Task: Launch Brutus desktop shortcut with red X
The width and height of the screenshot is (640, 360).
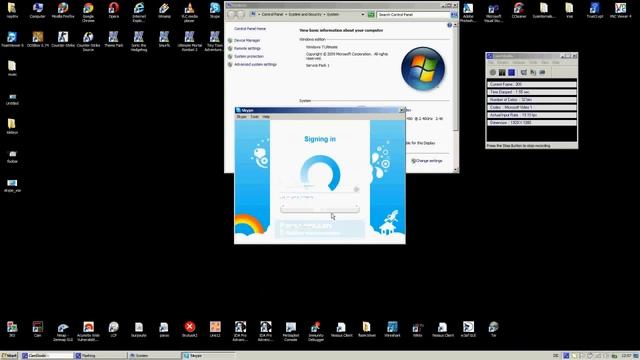Action: coord(189,329)
